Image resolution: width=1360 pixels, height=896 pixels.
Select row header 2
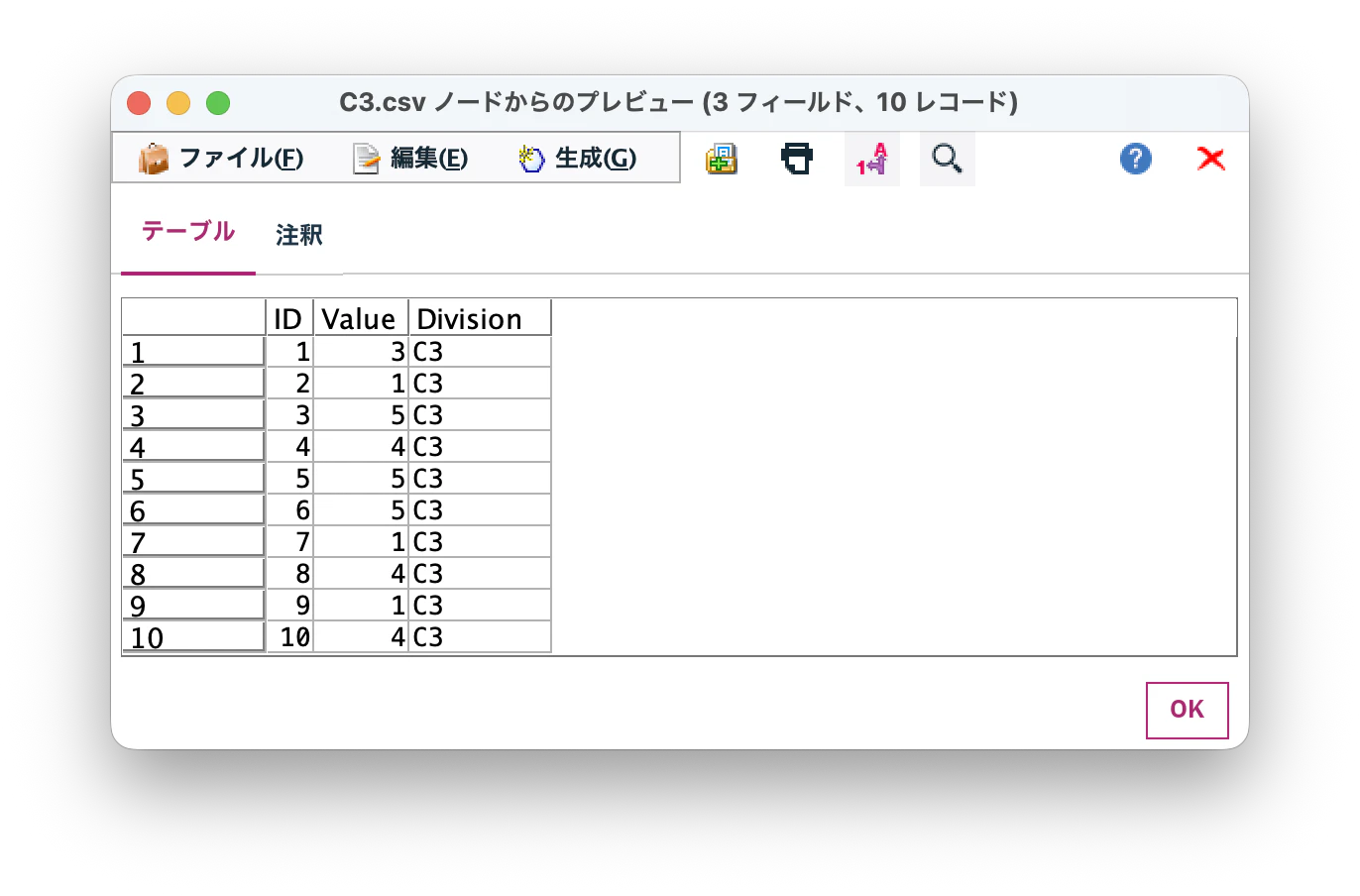click(193, 384)
